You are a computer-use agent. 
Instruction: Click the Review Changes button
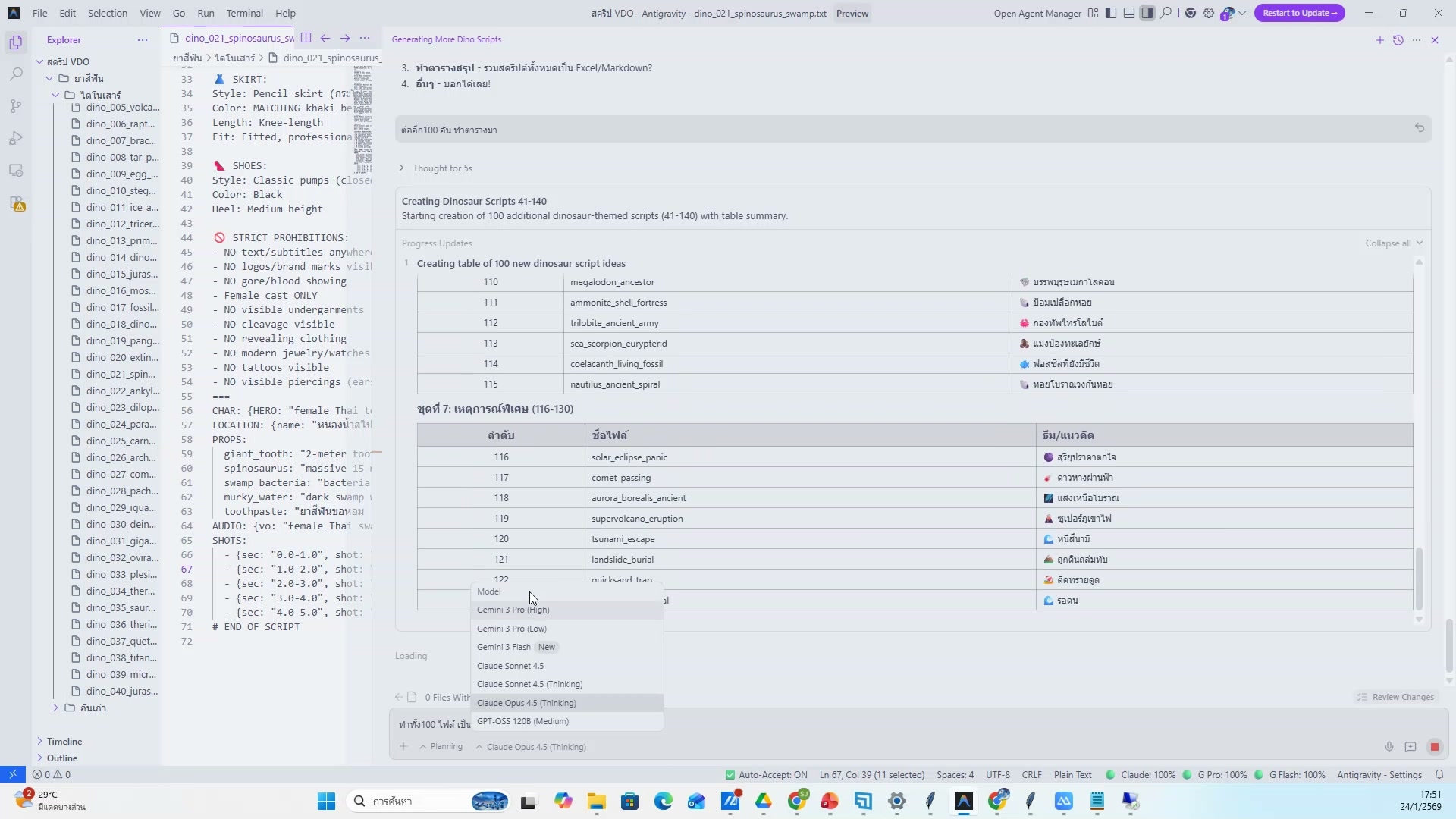tap(1395, 697)
